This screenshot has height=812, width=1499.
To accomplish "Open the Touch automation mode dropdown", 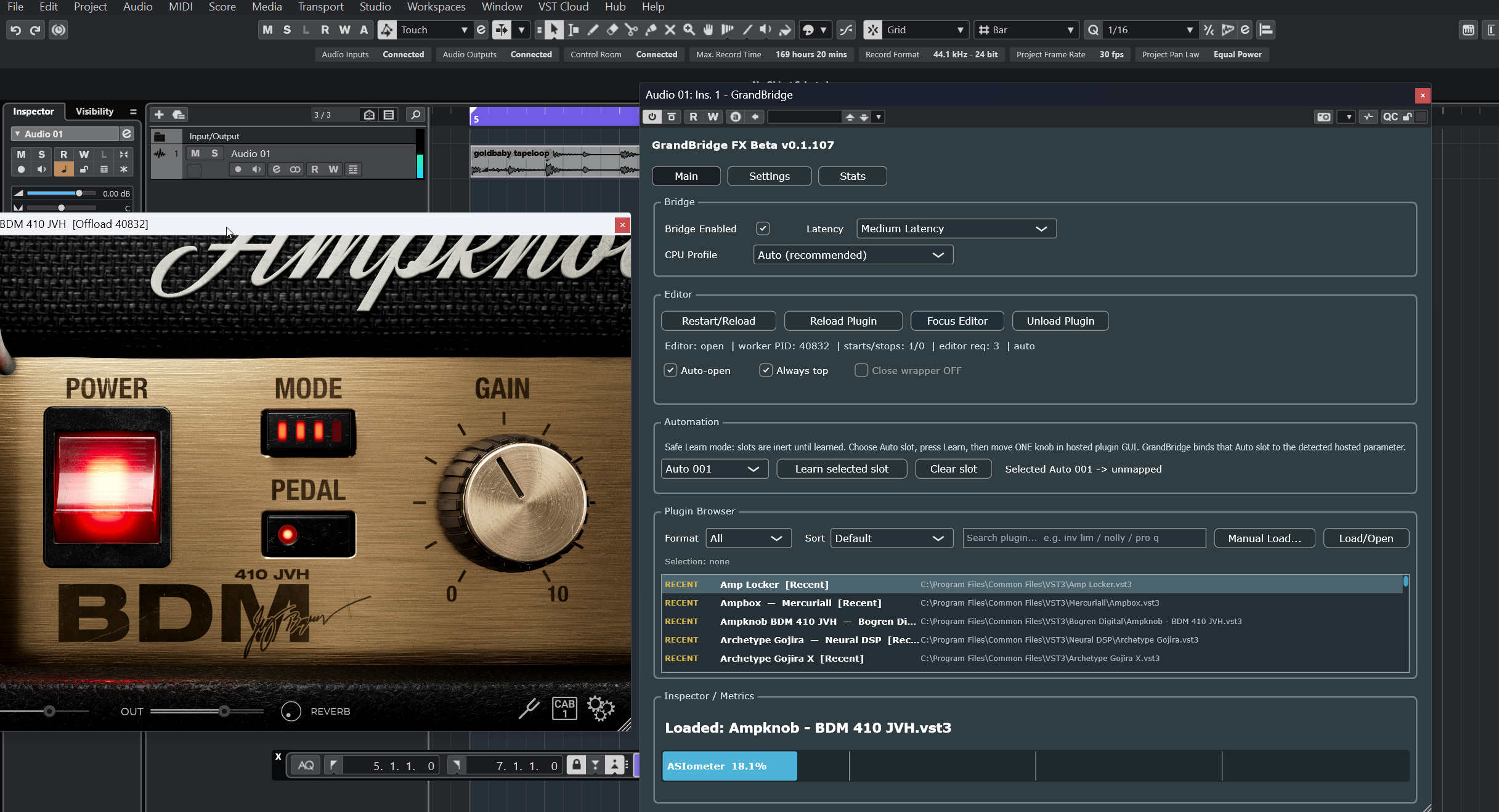I will click(435, 30).
